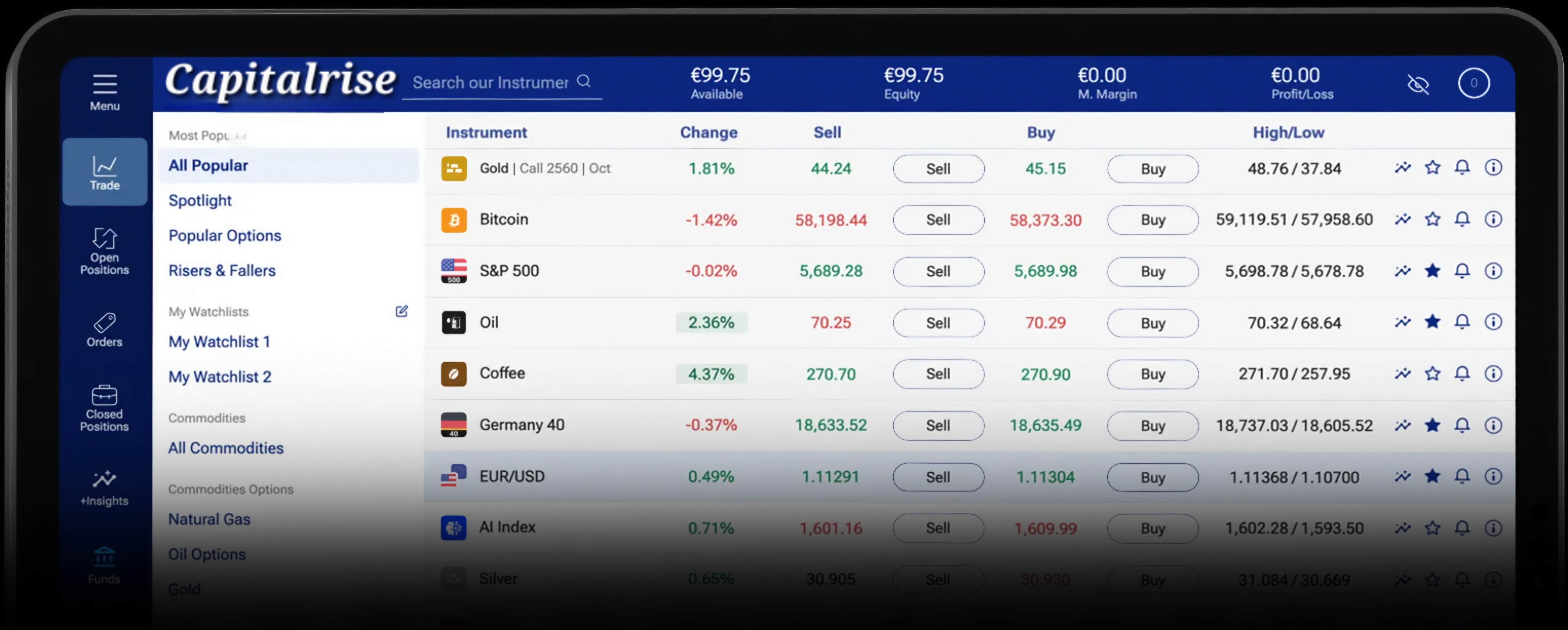Open the +Insights sidebar section

[x=104, y=488]
